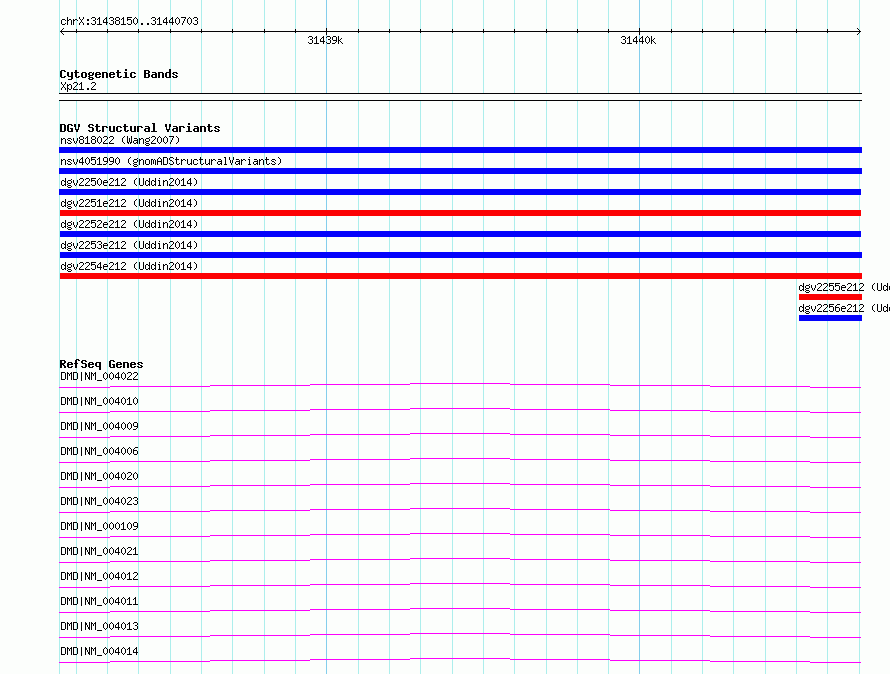Select the short blue bar under dgv2256e212
The width and height of the screenshot is (890, 674).
tap(830, 318)
